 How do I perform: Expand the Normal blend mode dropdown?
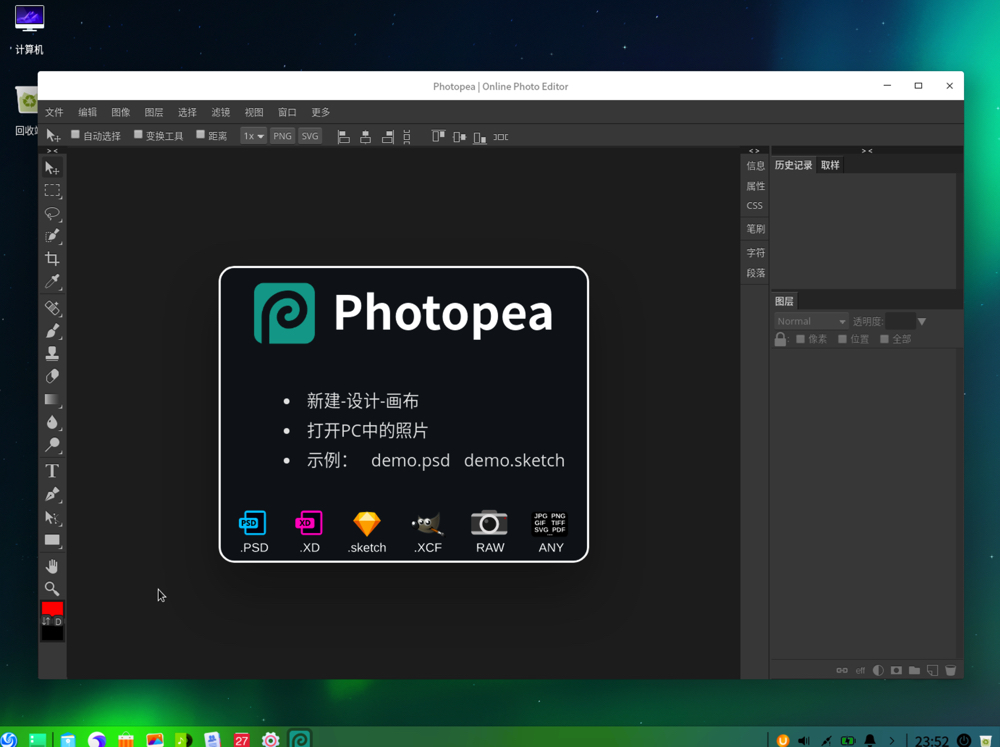coord(811,322)
